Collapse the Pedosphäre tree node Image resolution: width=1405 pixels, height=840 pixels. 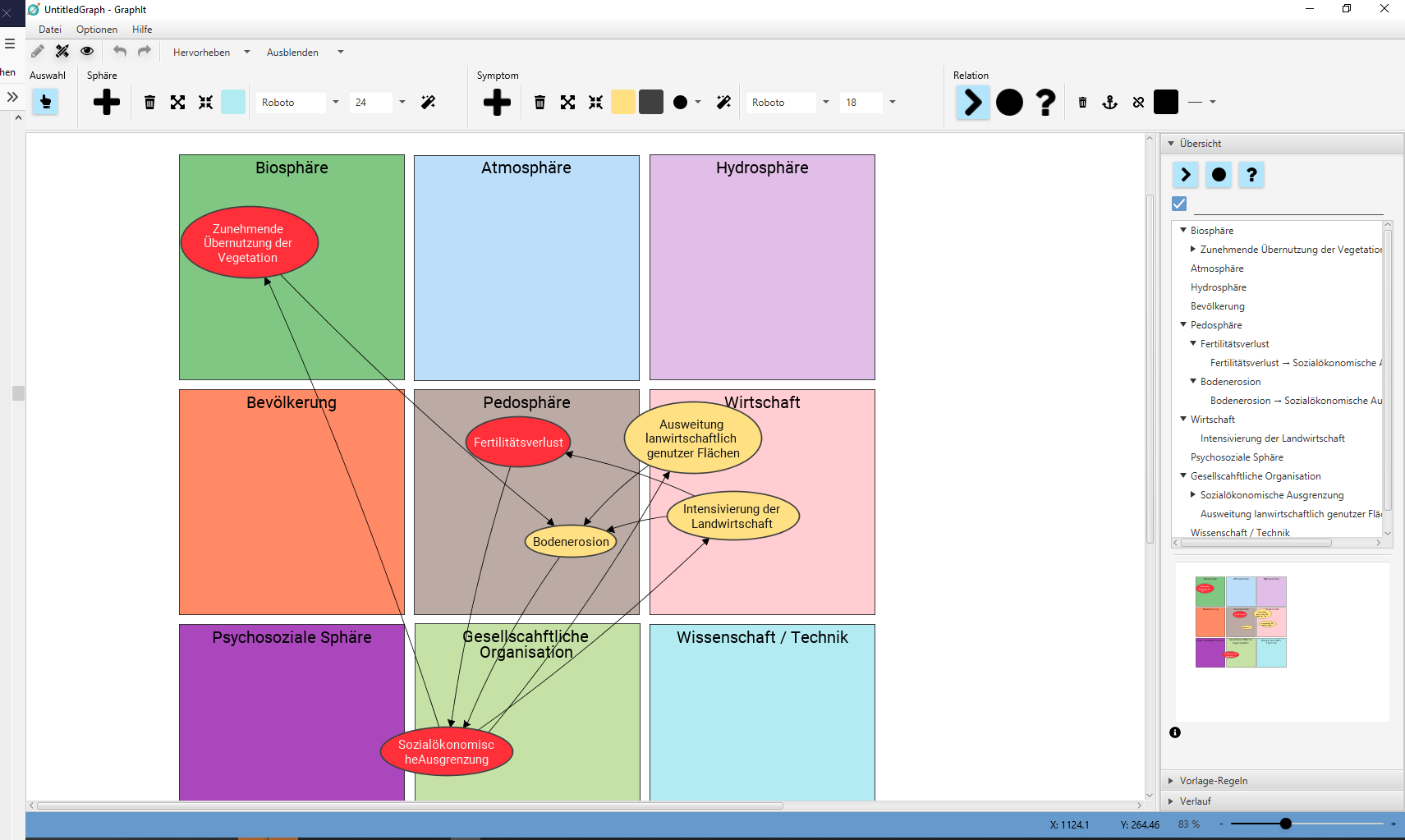tap(1183, 325)
